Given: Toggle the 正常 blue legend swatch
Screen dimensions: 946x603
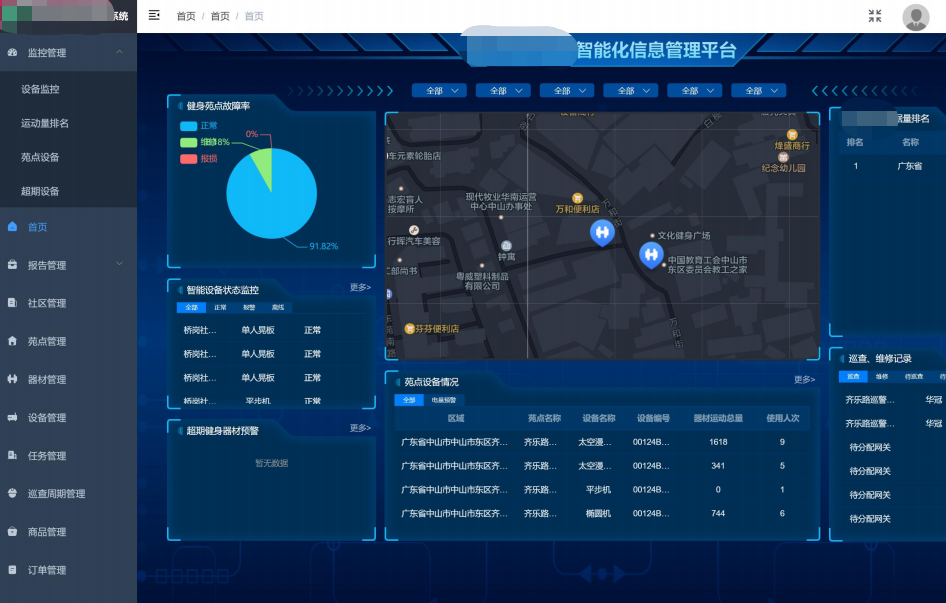Looking at the screenshot, I should pos(189,126).
